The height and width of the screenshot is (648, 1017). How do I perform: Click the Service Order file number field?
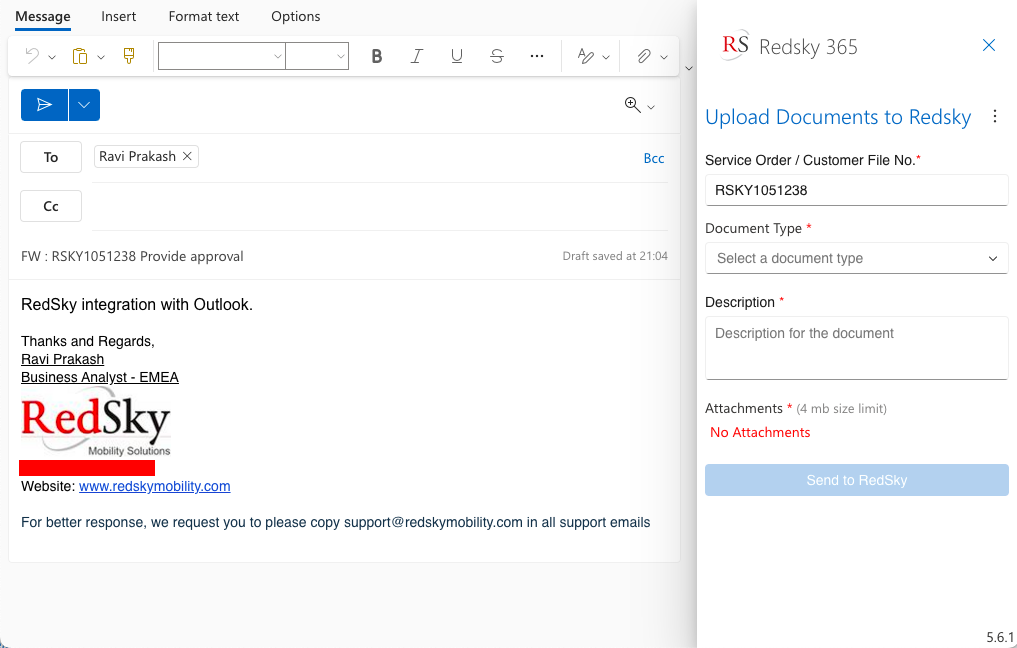pos(857,190)
